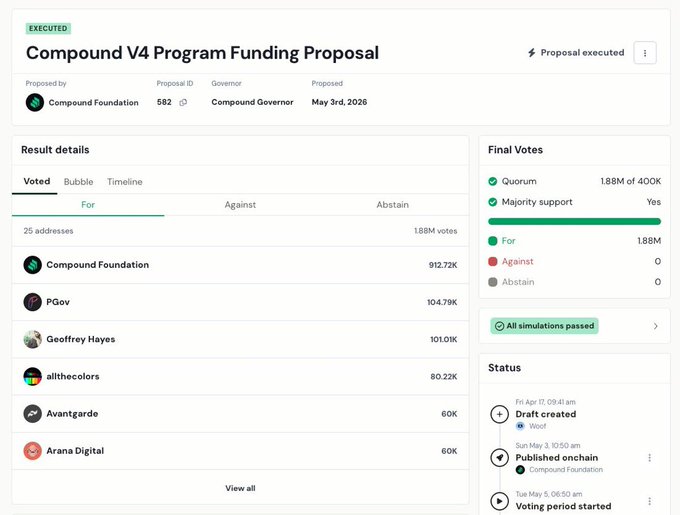Open the three-dot menu beside Proposal executed

tap(645, 53)
